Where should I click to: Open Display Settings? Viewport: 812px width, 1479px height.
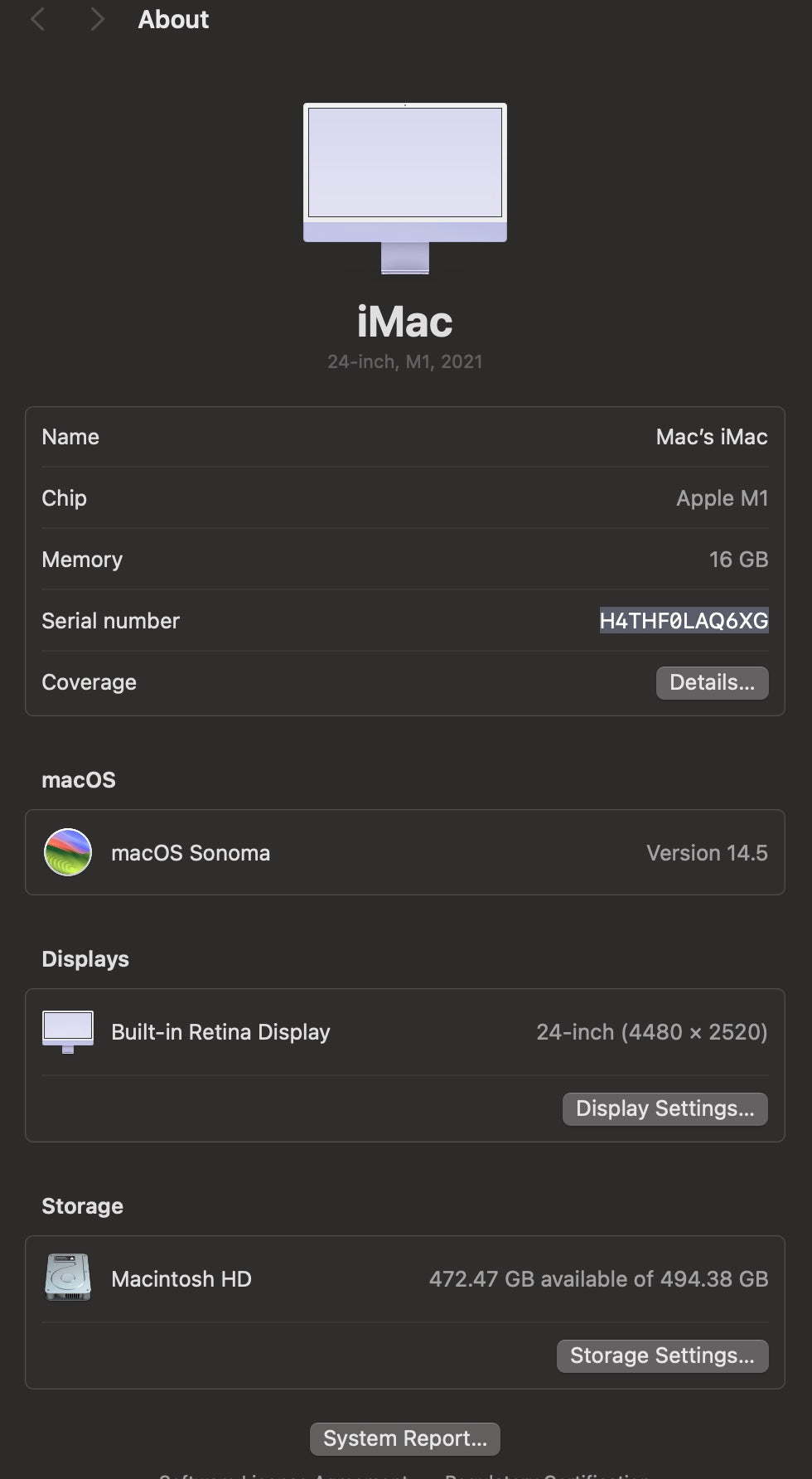point(665,1108)
